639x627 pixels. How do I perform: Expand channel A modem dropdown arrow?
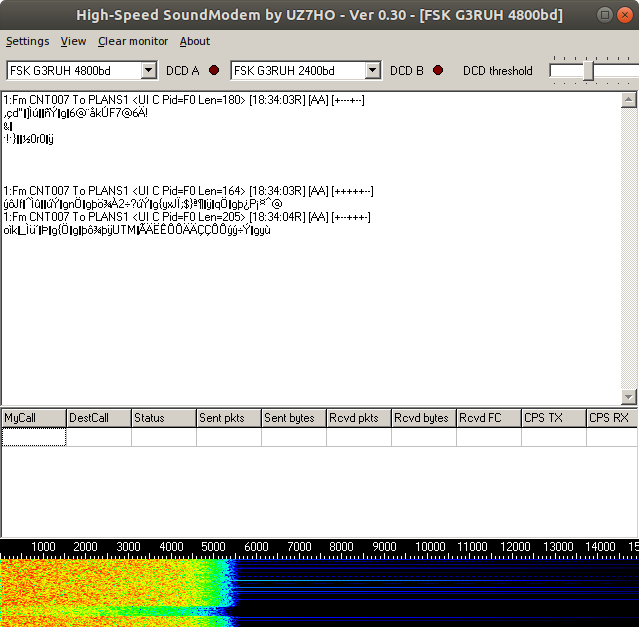coord(149,70)
